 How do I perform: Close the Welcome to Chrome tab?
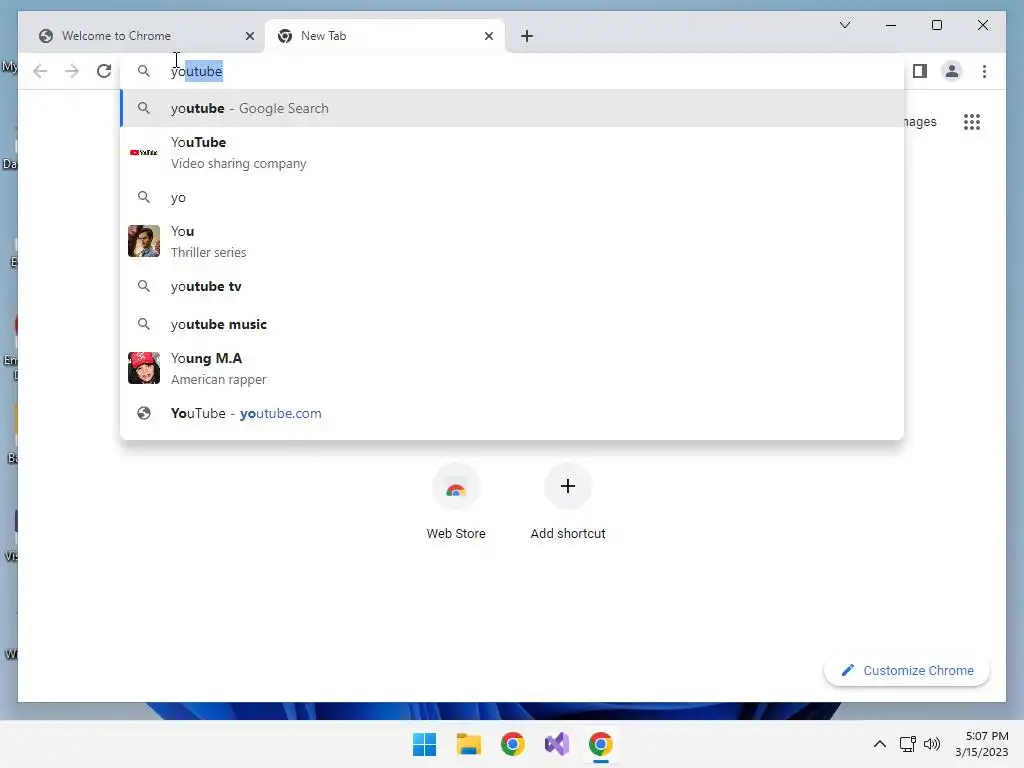pos(249,36)
